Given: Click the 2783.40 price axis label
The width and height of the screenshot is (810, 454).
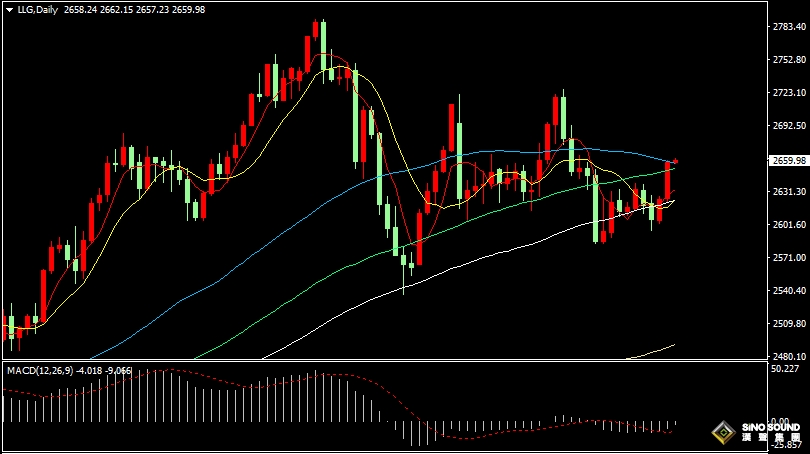Looking at the screenshot, I should [789, 26].
